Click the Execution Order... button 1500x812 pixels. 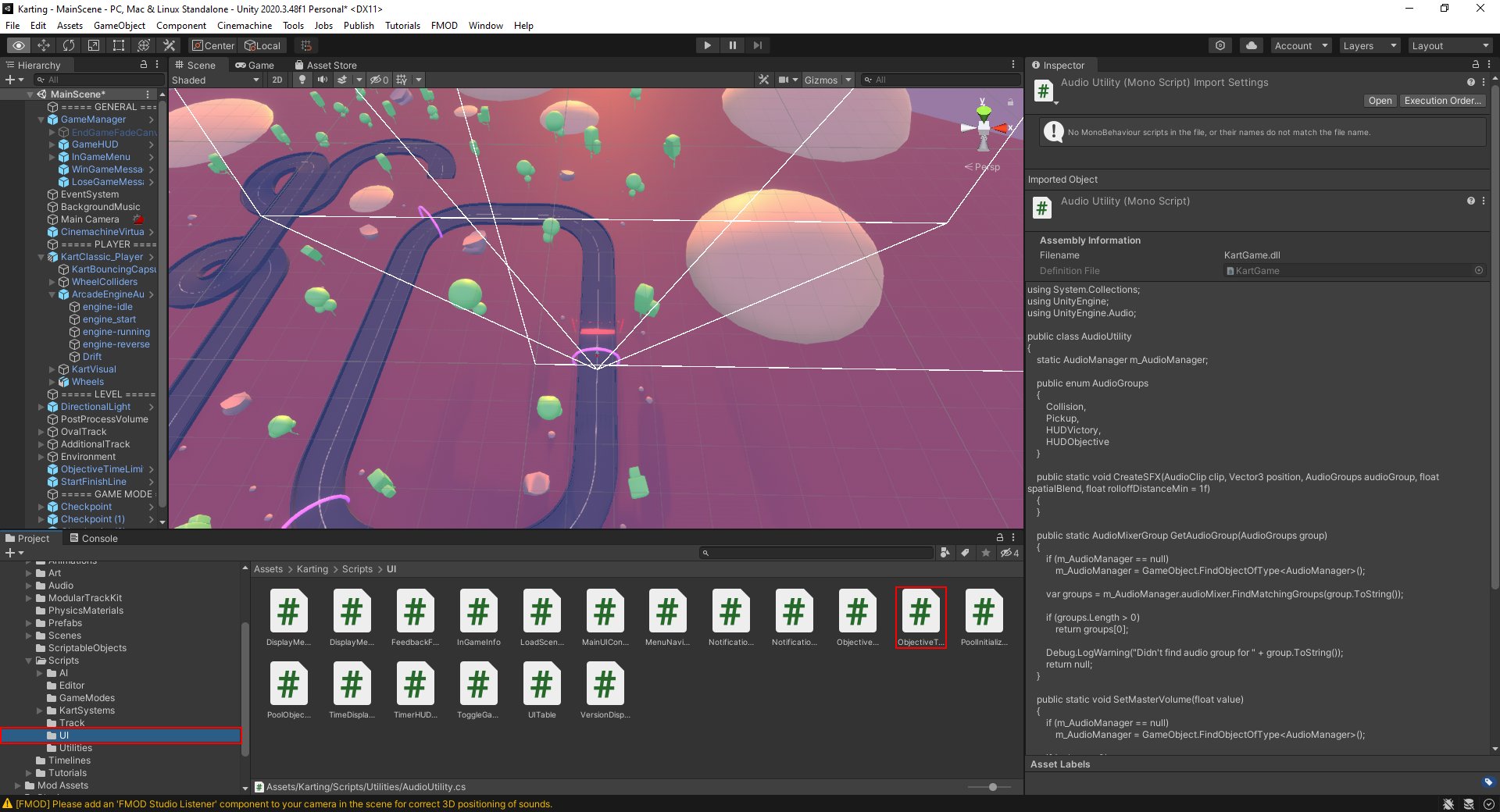[1442, 101]
